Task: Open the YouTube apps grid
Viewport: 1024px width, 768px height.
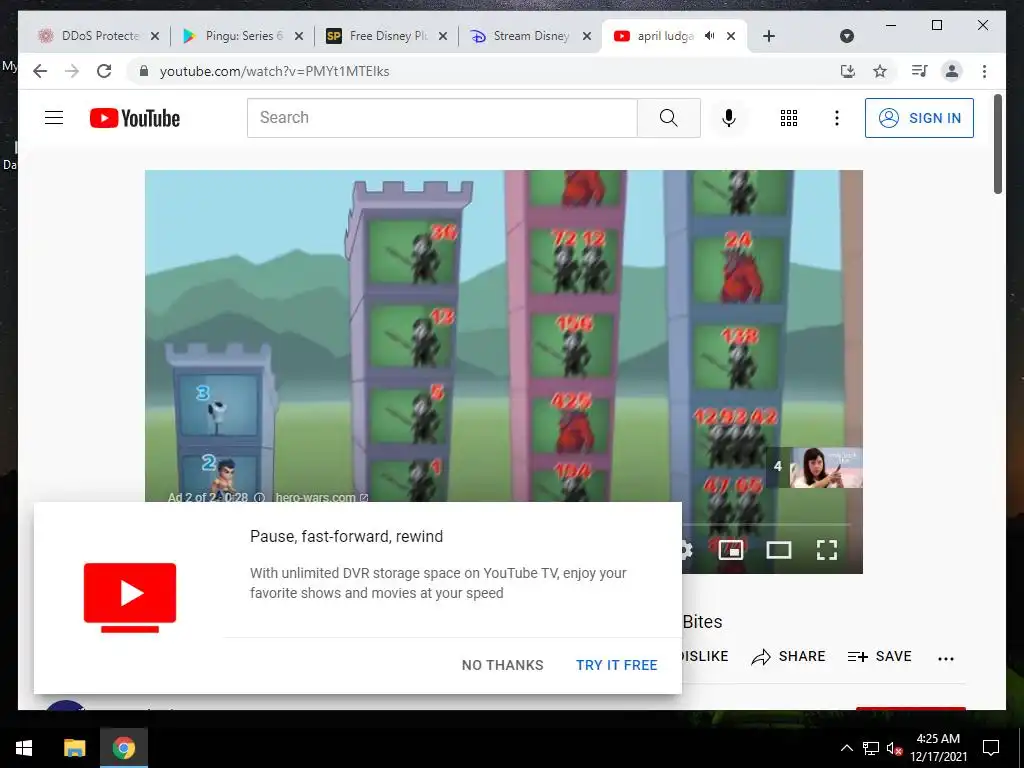Action: [789, 118]
